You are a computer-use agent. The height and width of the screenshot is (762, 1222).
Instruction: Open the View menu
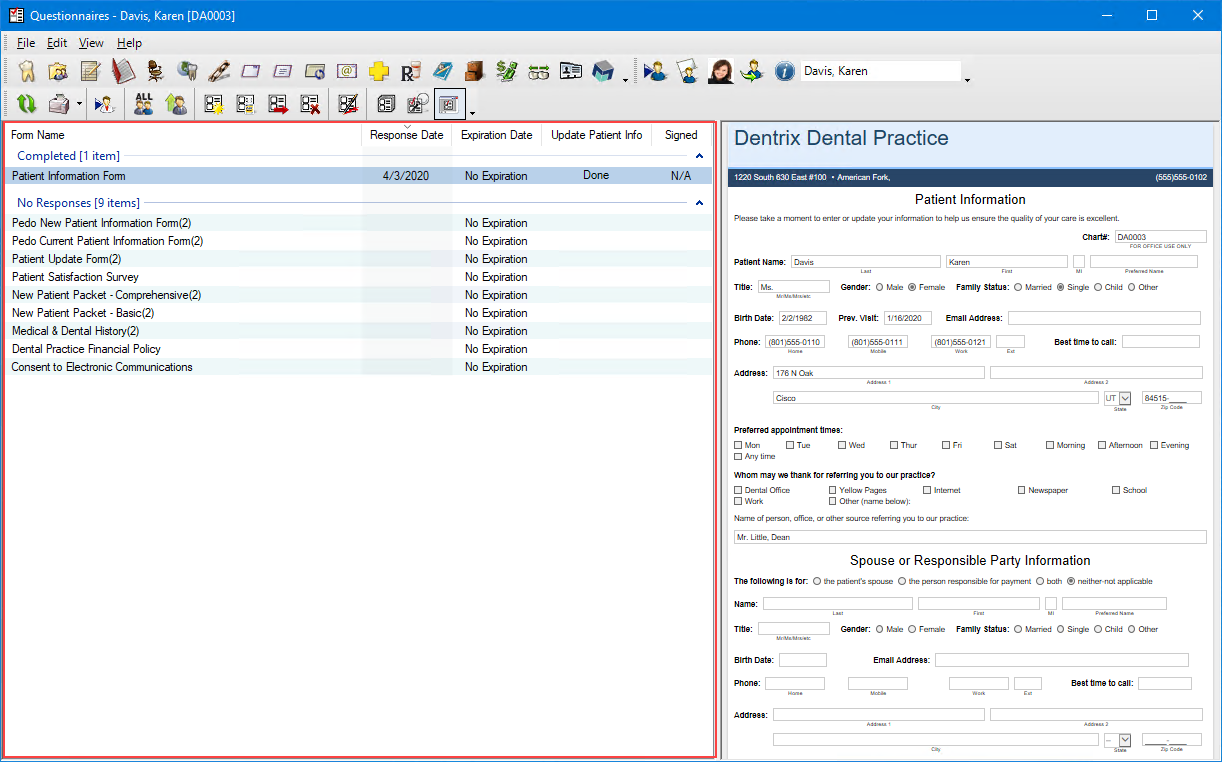(x=91, y=43)
